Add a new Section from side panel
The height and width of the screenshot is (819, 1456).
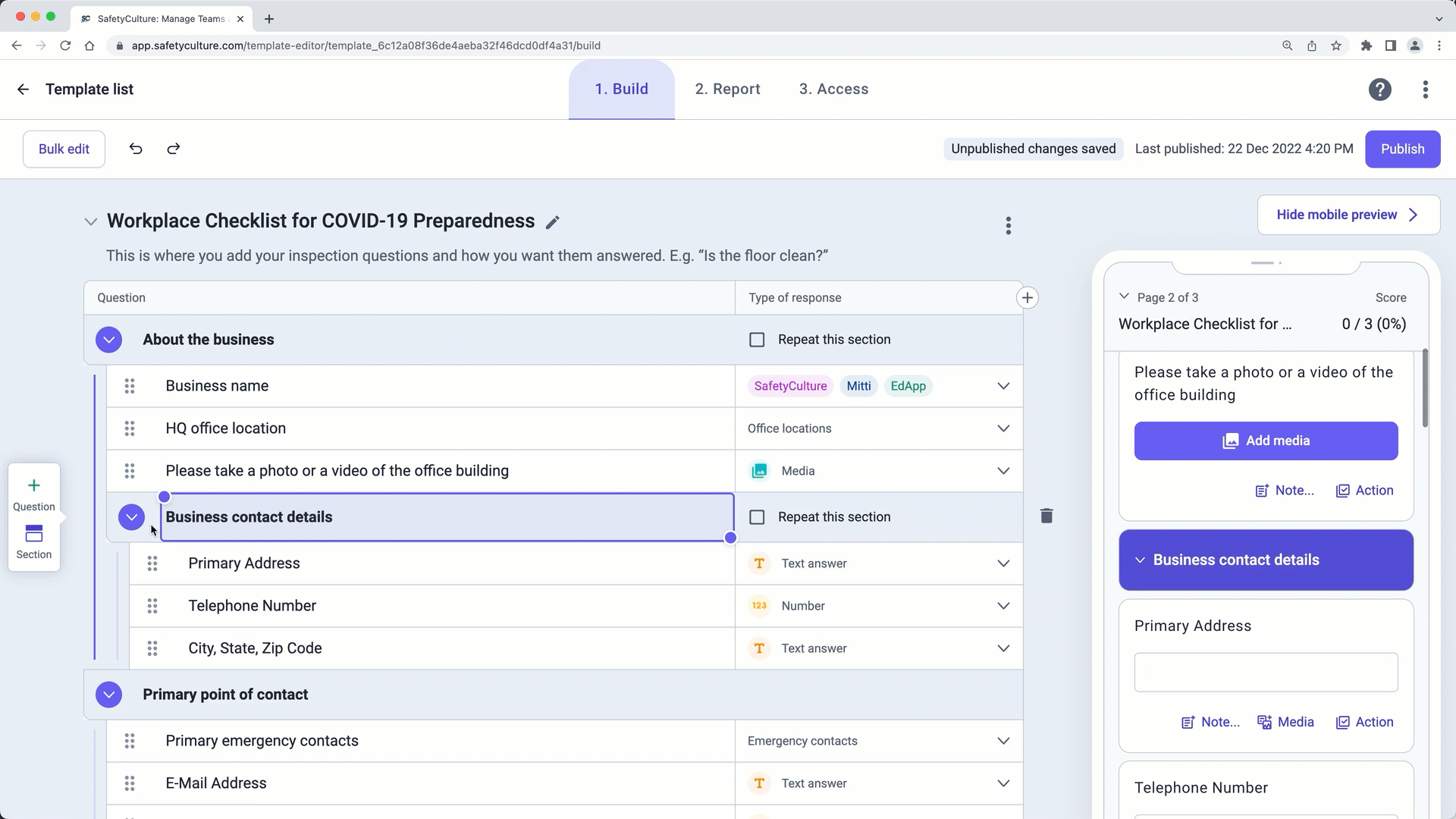tap(34, 541)
